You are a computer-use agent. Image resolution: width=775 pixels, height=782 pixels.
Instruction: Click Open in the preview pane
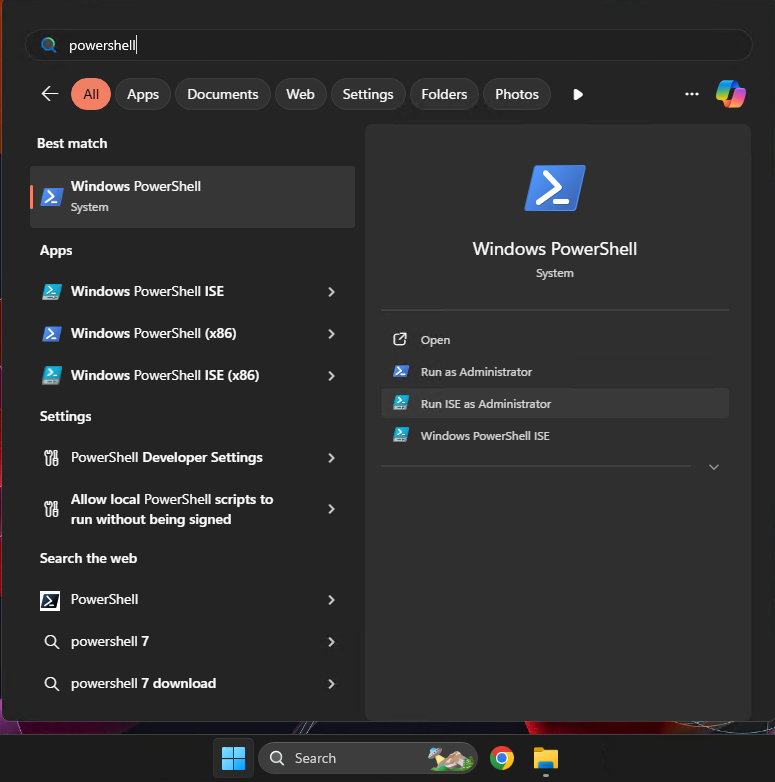[x=435, y=340]
